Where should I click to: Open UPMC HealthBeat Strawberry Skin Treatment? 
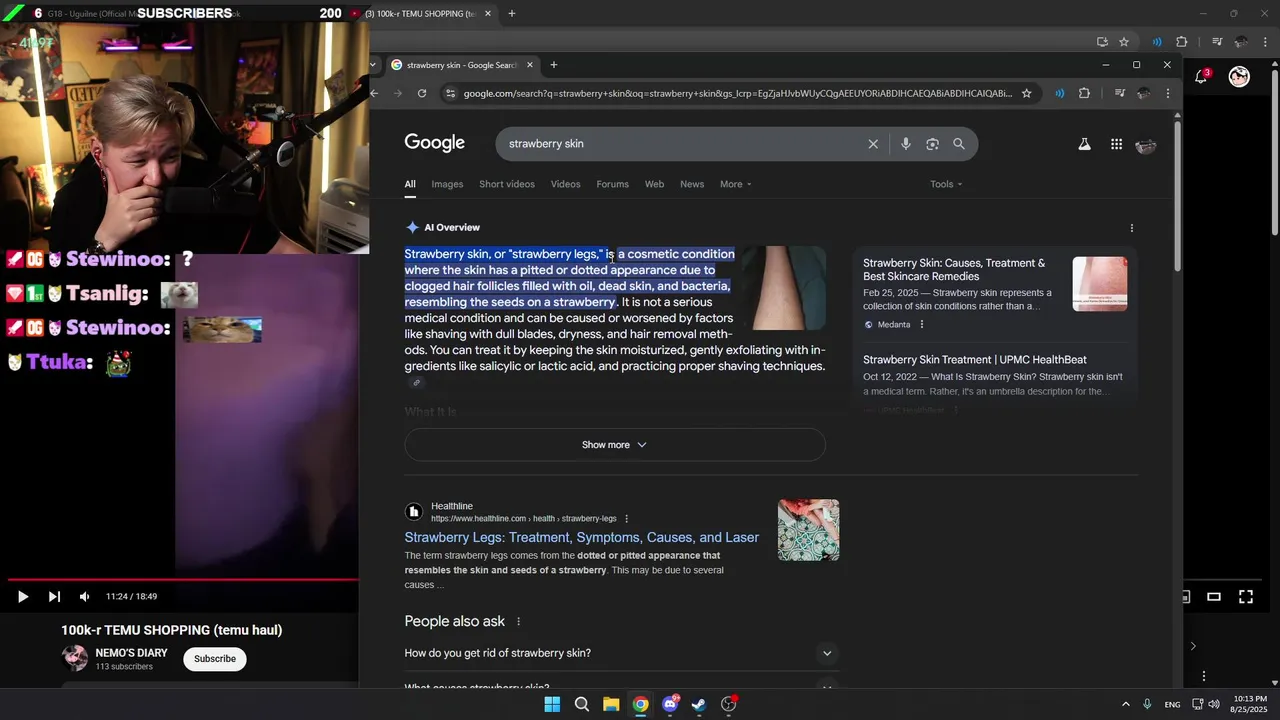[x=975, y=360]
